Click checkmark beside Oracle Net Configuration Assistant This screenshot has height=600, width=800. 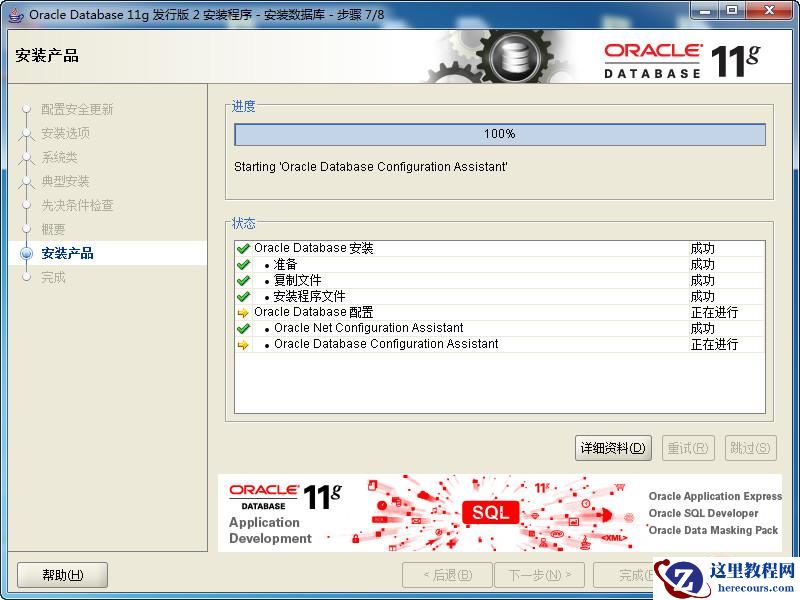(x=243, y=329)
